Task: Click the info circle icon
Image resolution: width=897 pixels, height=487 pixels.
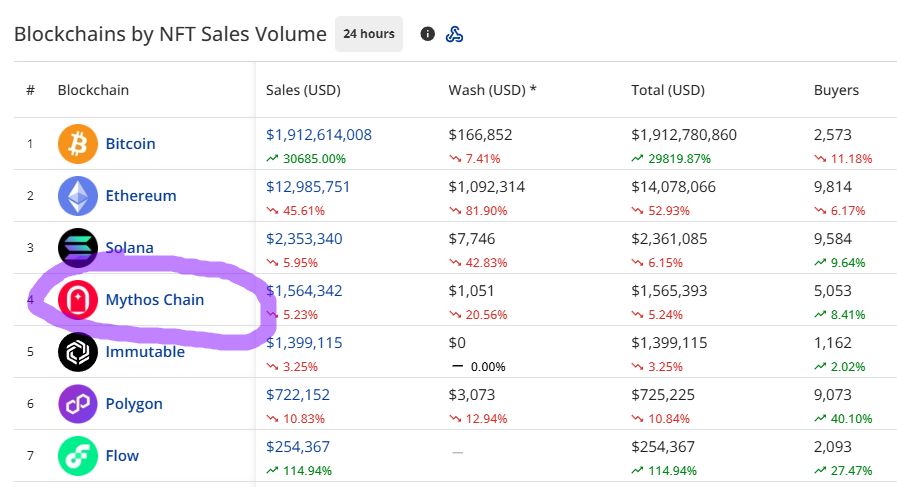Action: point(428,34)
